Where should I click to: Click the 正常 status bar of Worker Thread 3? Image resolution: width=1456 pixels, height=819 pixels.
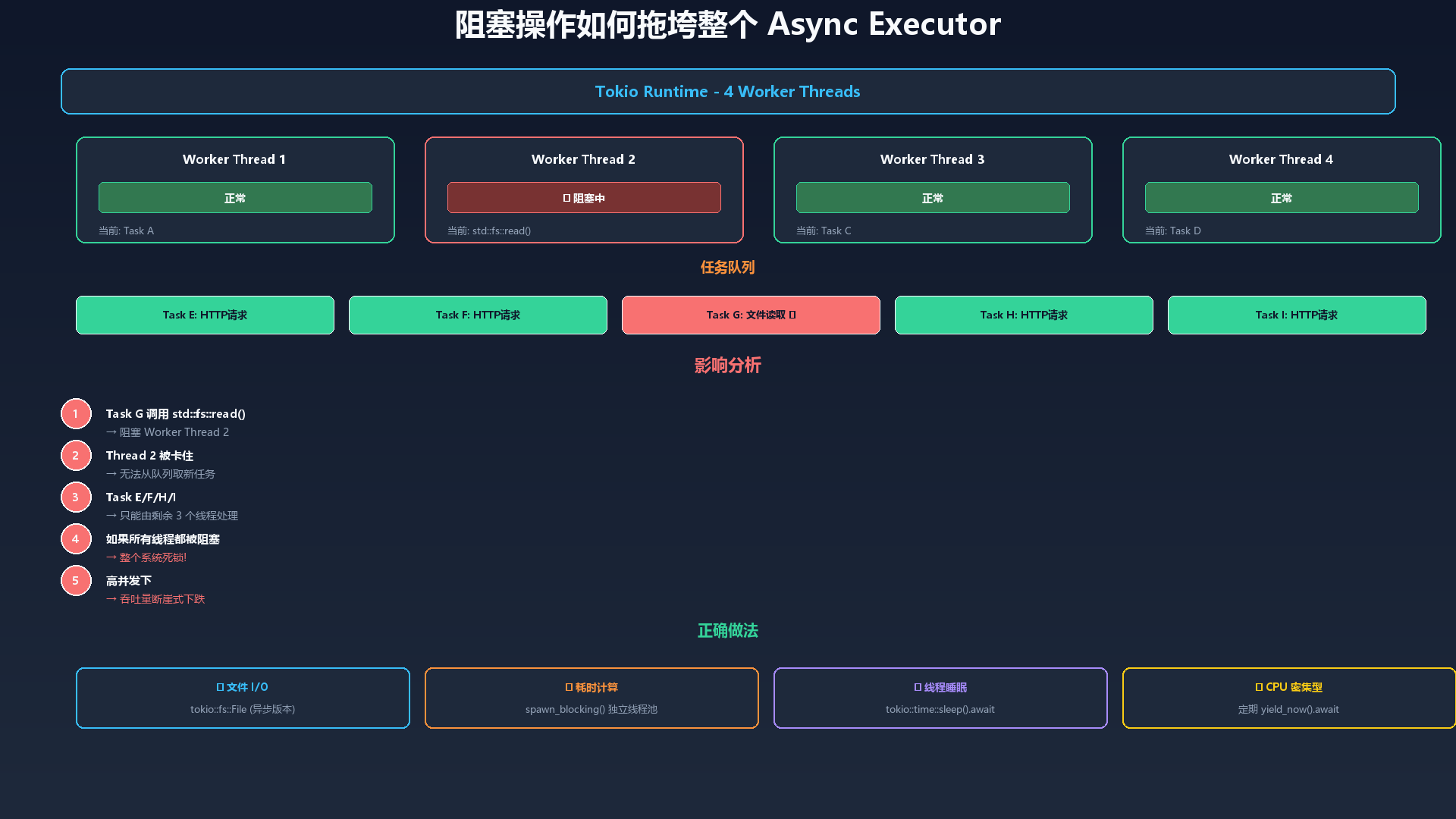933,198
